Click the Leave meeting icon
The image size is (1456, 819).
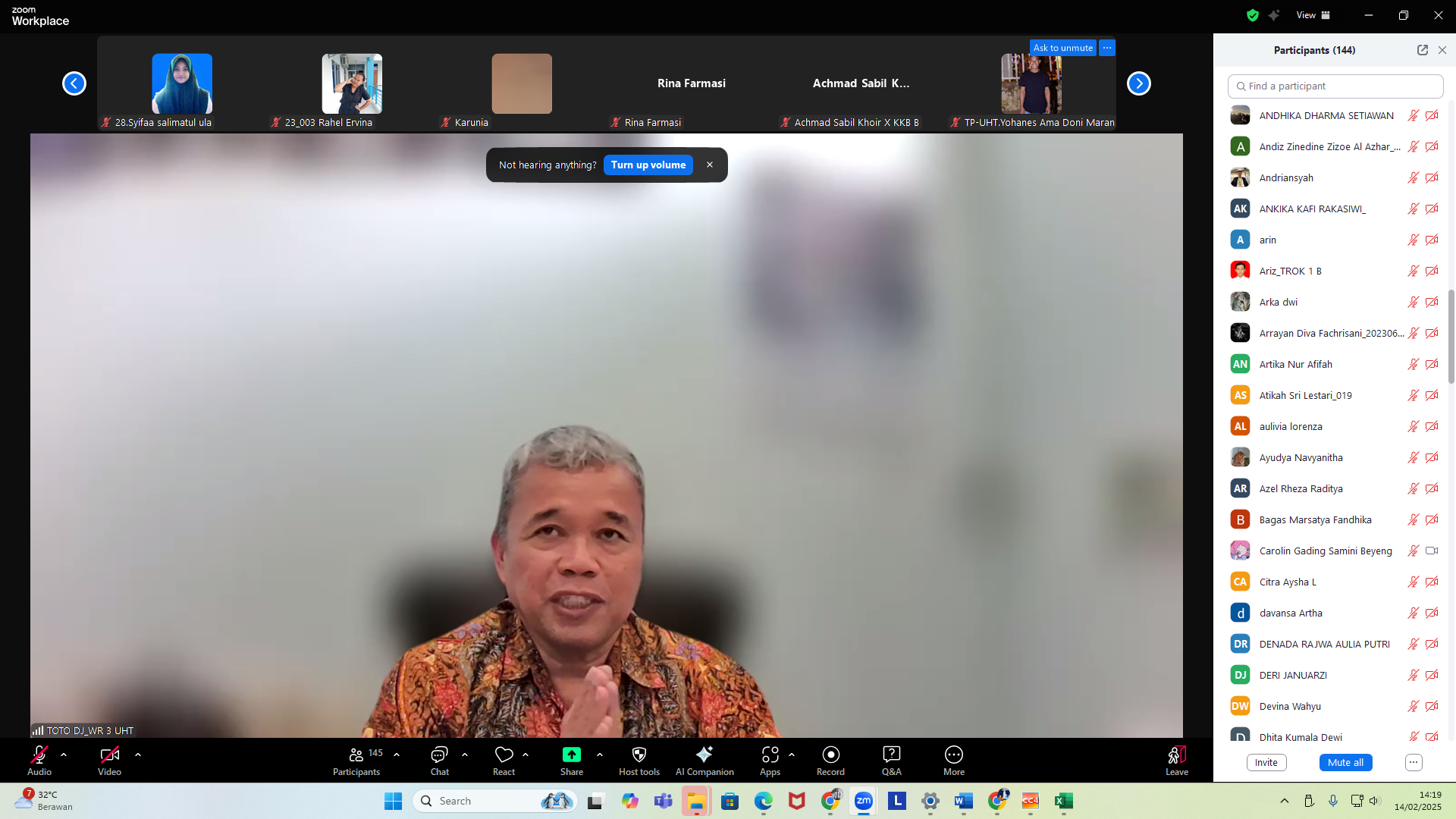[x=1176, y=755]
